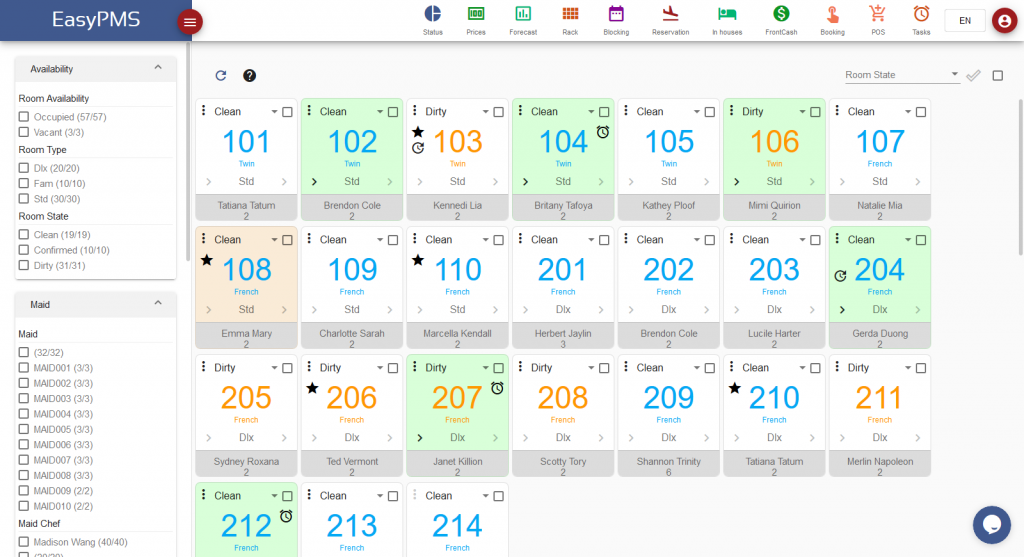Enable the Dirty (31/31) filter

tap(24, 265)
